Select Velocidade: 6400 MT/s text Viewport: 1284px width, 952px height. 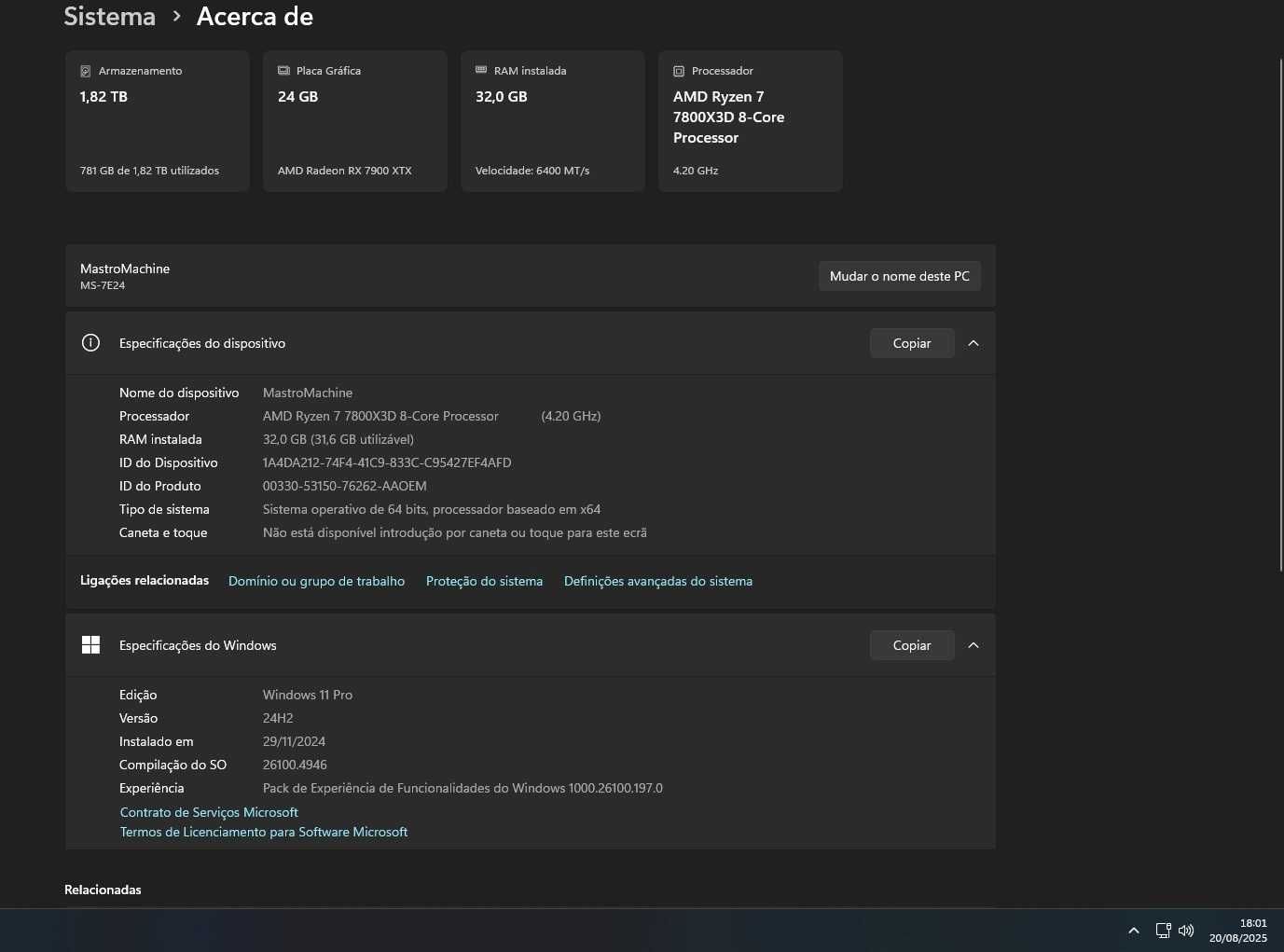pyautogui.click(x=532, y=171)
